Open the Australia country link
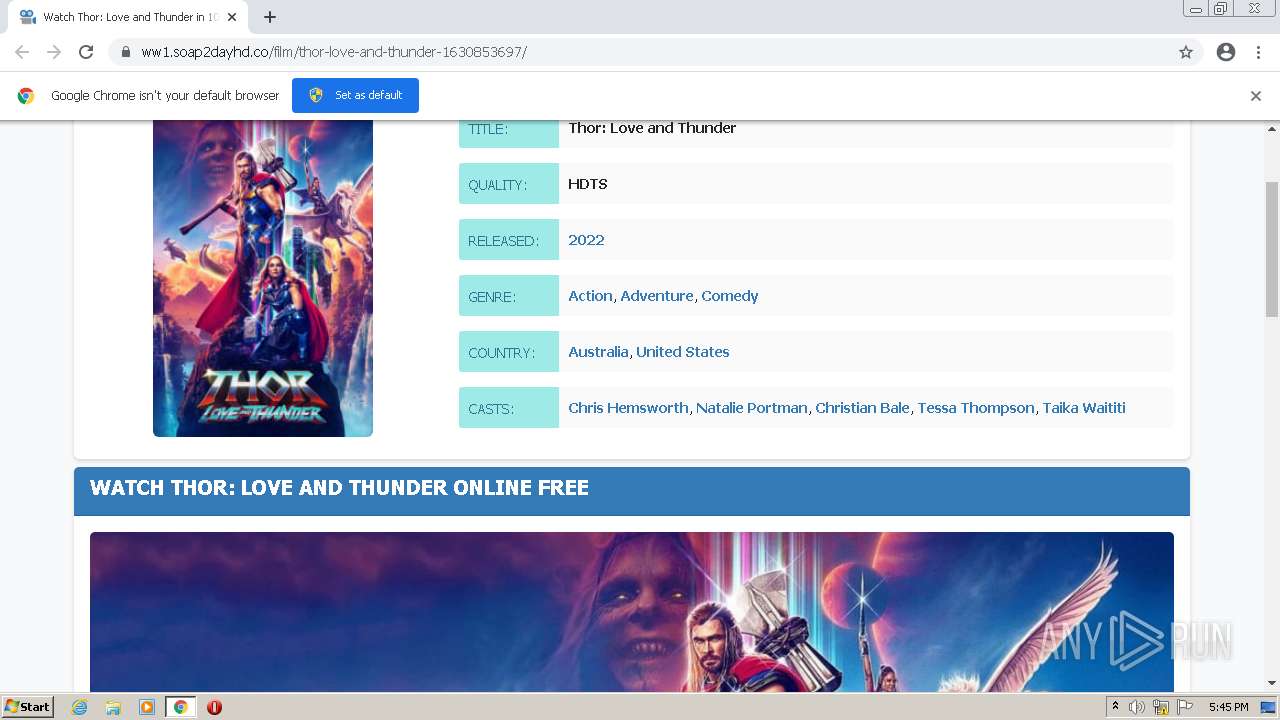 598,352
